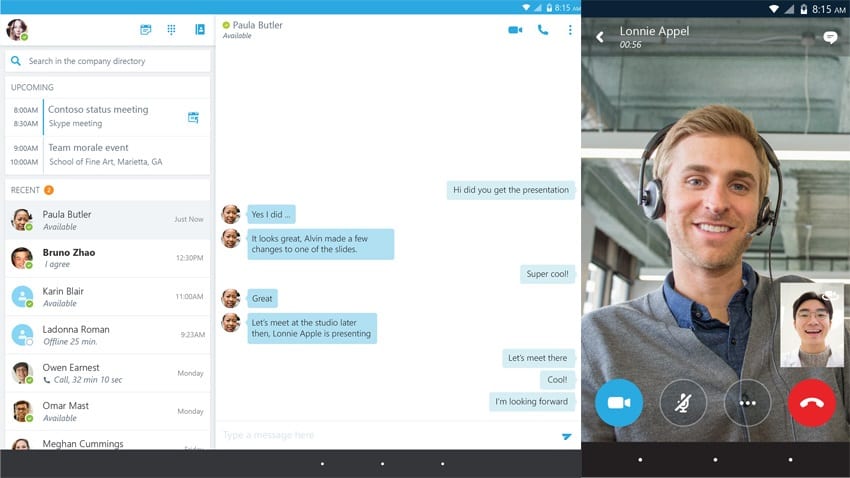Start video call with Paula Butler

(515, 30)
